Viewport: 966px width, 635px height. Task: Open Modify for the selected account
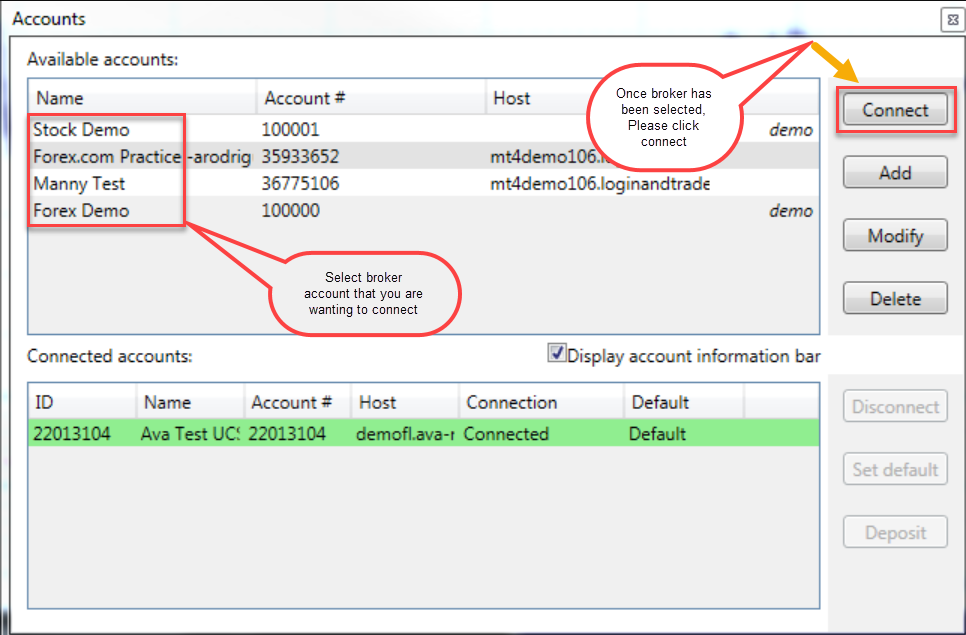tap(895, 235)
